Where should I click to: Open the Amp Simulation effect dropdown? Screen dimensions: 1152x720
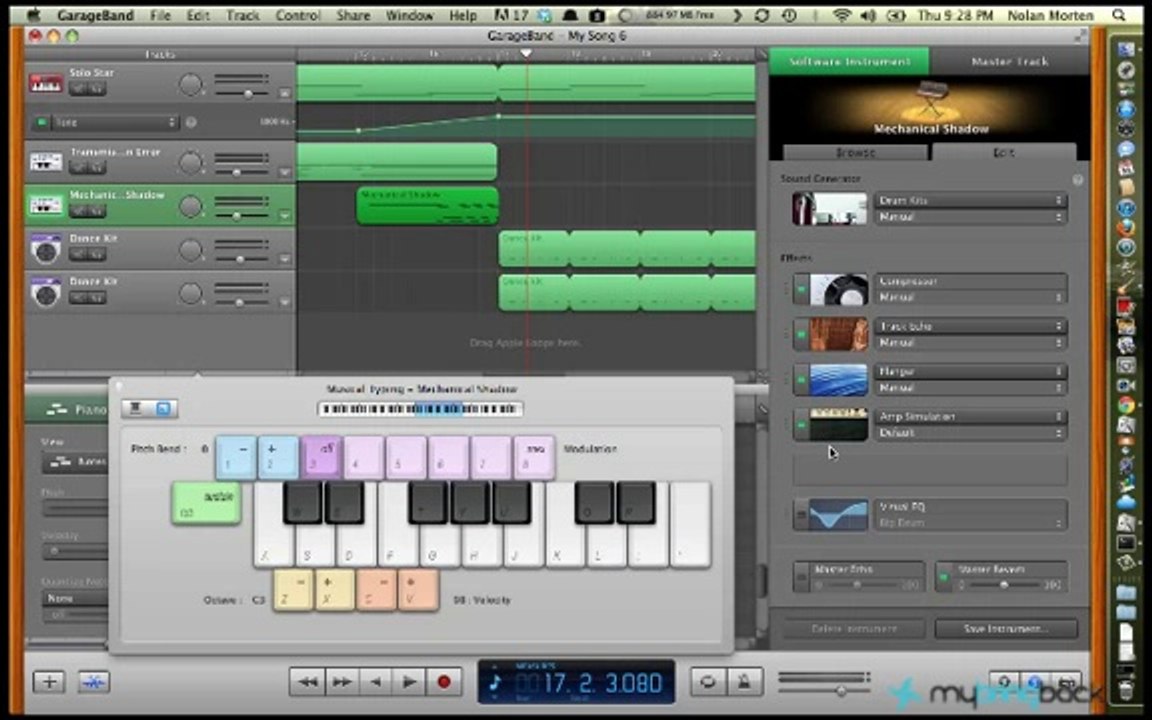click(x=970, y=416)
